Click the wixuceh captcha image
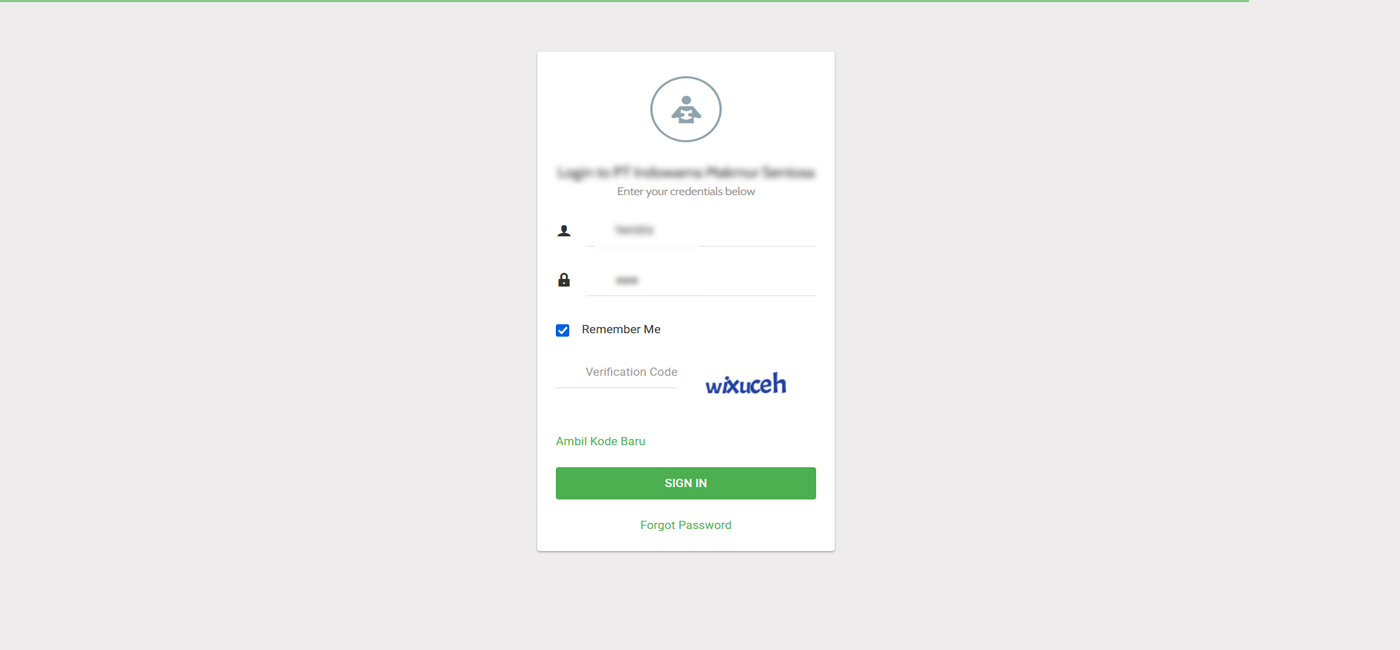 tap(746, 384)
